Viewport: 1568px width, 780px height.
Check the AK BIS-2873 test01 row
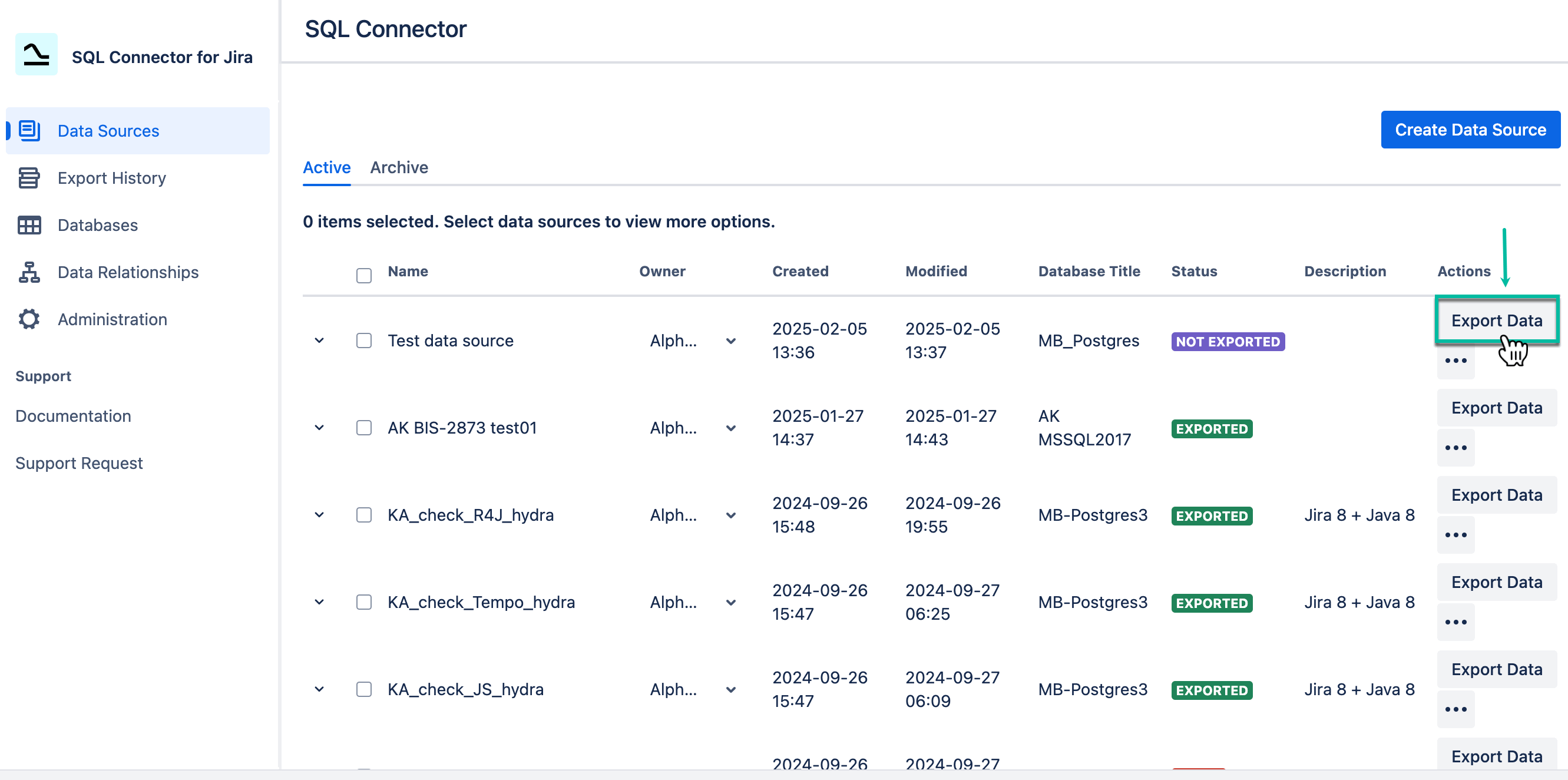pyautogui.click(x=364, y=428)
